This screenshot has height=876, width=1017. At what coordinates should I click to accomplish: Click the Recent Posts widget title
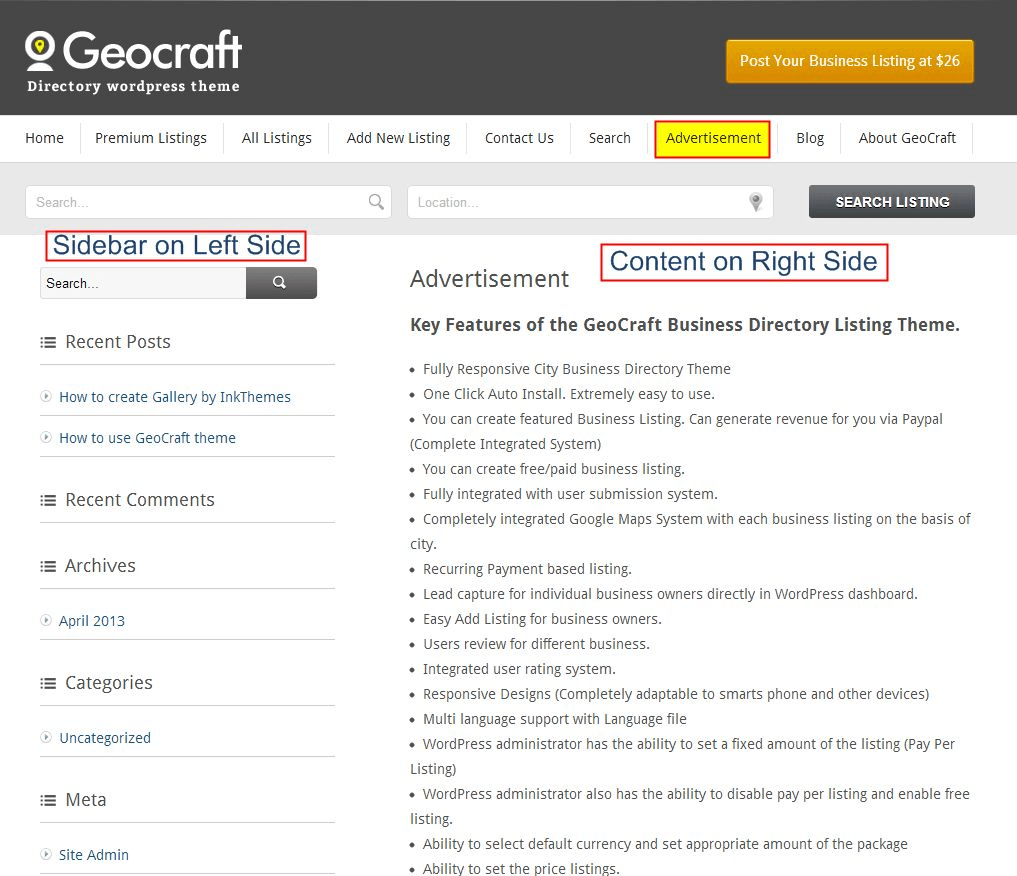(118, 342)
